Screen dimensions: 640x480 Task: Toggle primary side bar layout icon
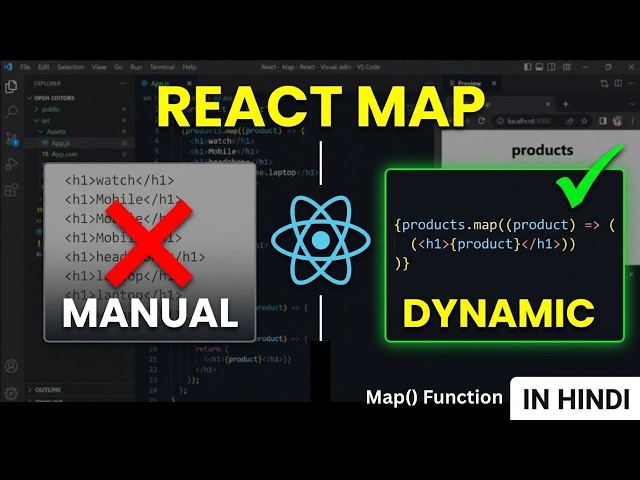coord(527,67)
